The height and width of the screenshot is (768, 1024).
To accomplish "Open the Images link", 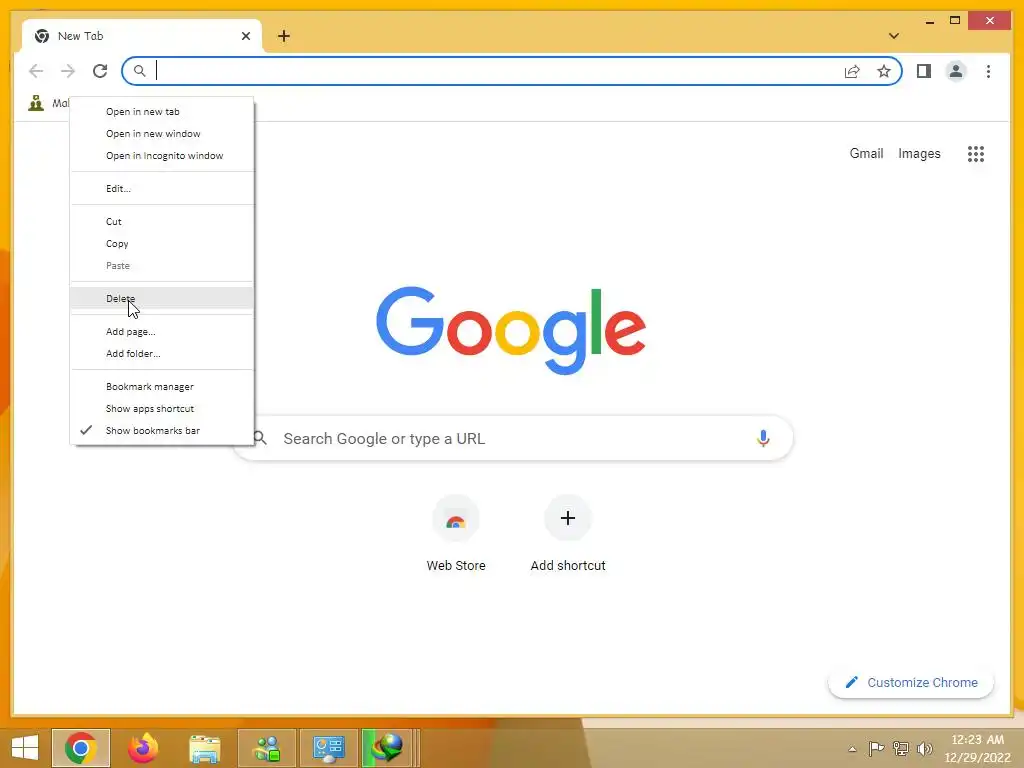I will [919, 153].
